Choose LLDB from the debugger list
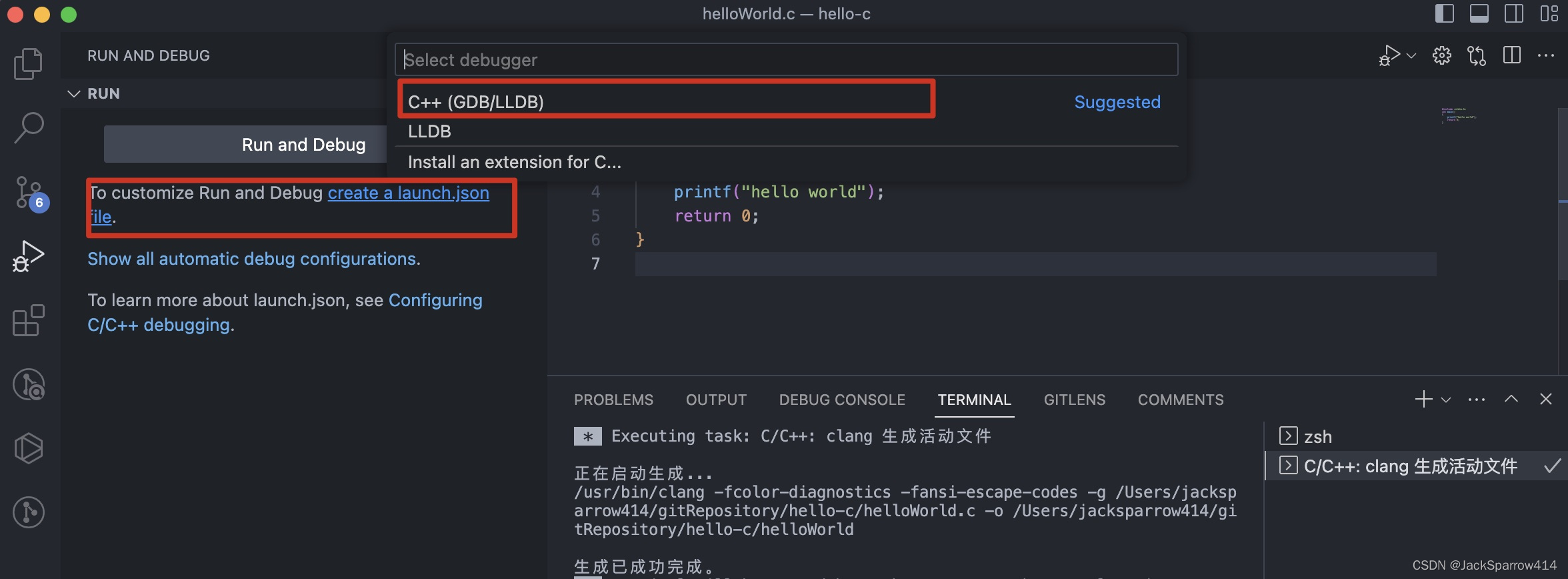Viewport: 1568px width, 579px height. point(787,131)
